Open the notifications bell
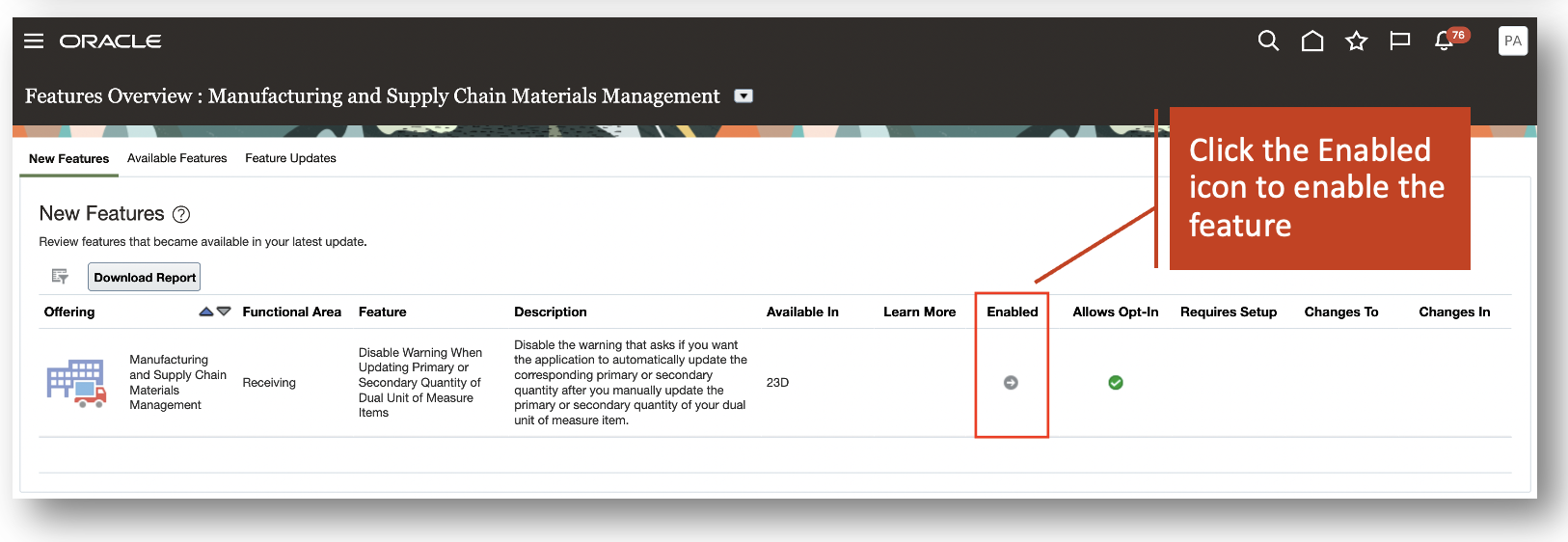 [x=1444, y=41]
